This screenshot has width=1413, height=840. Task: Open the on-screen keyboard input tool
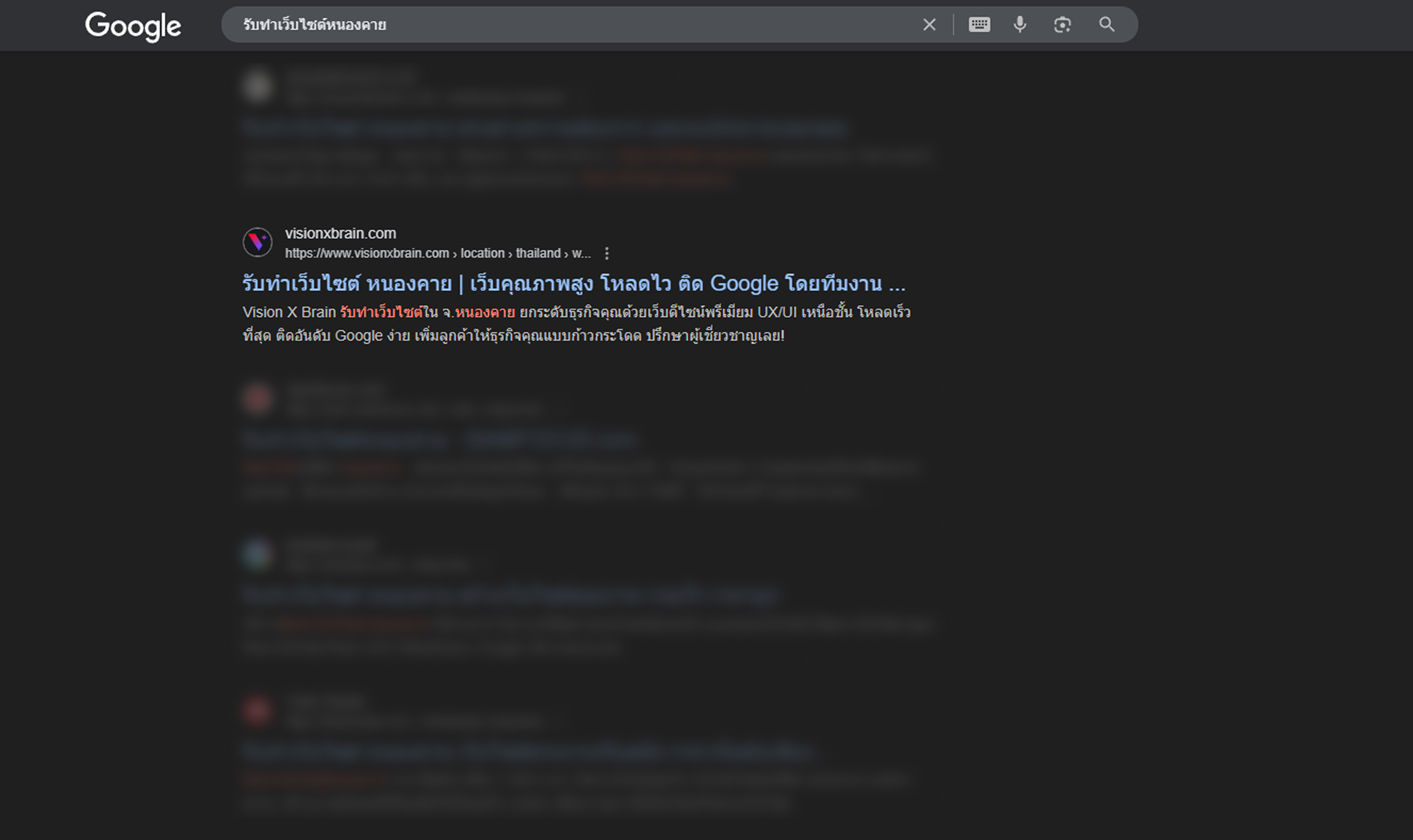point(980,24)
